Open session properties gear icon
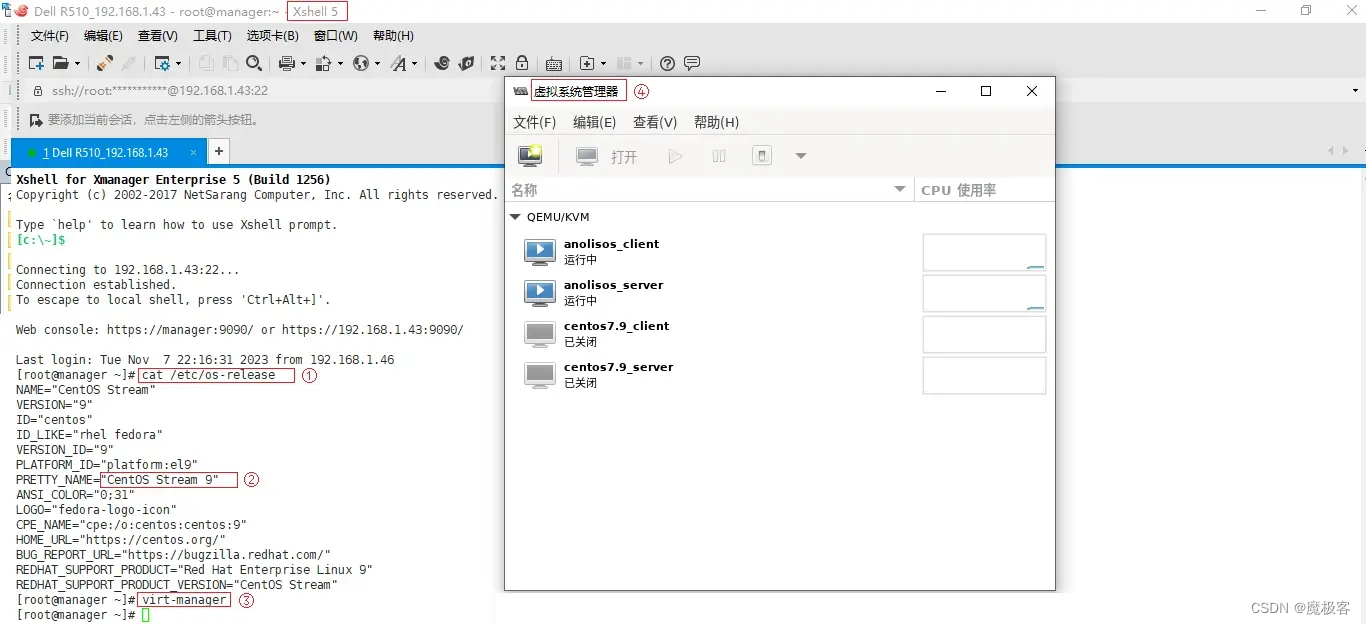This screenshot has height=624, width=1366. tap(162, 63)
